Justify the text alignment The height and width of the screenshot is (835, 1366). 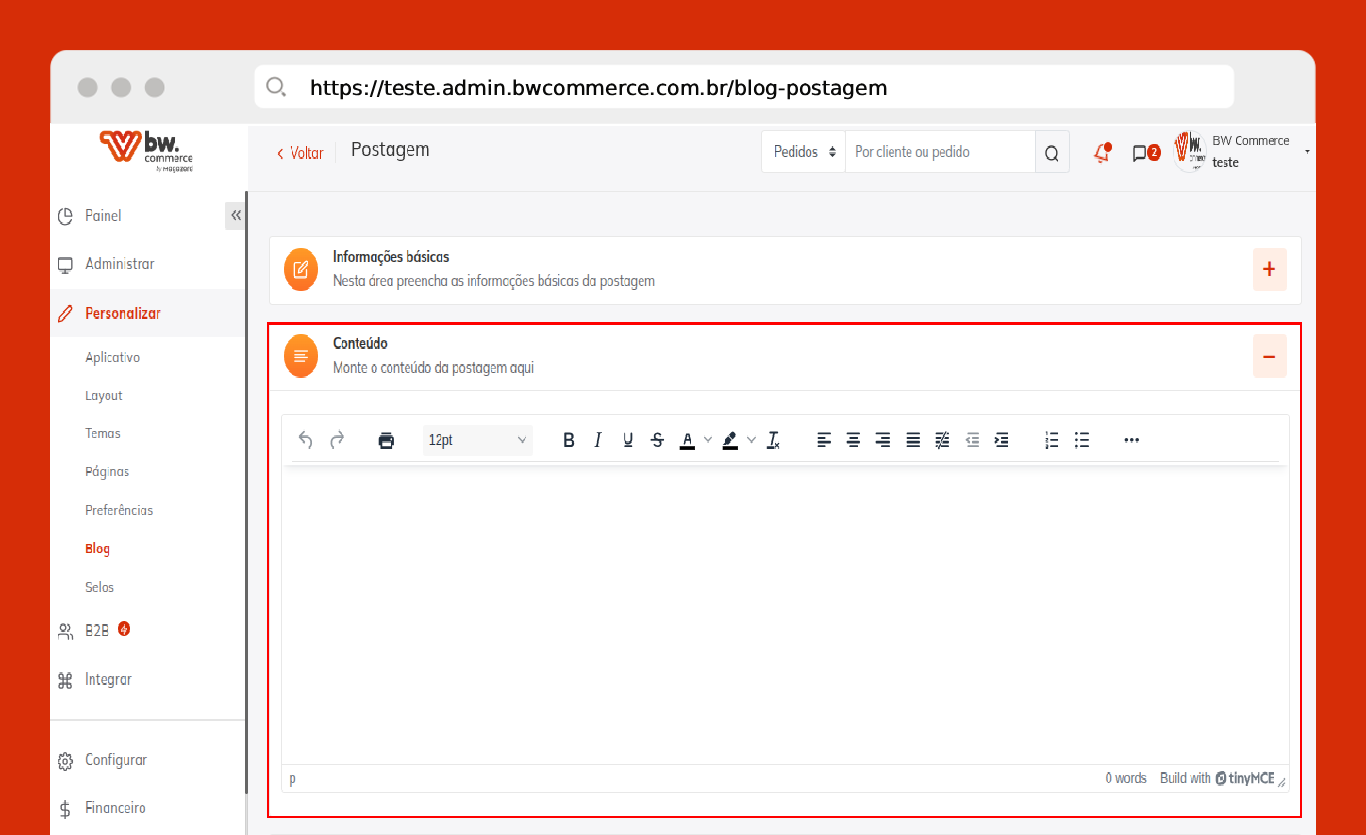[x=913, y=440]
